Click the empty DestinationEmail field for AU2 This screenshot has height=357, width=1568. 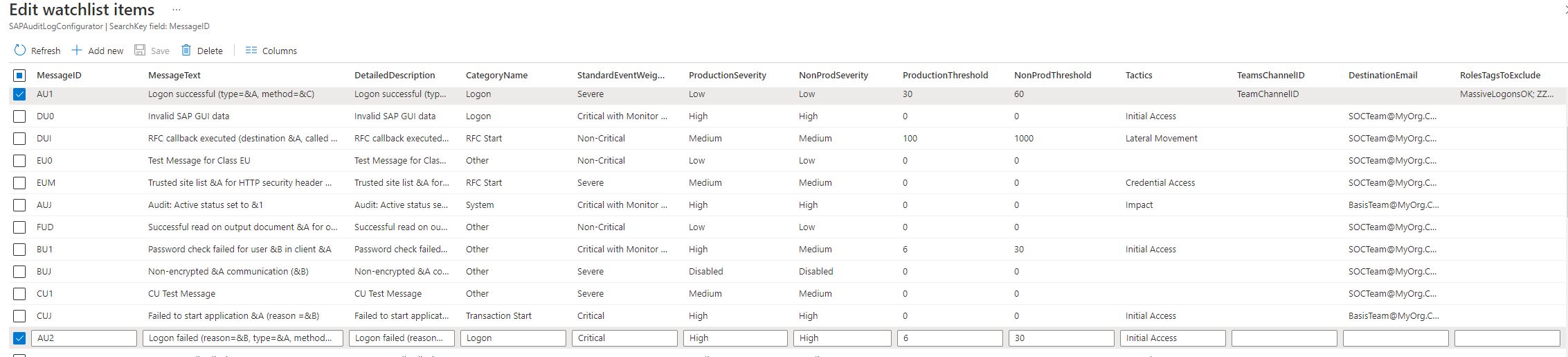click(1396, 338)
